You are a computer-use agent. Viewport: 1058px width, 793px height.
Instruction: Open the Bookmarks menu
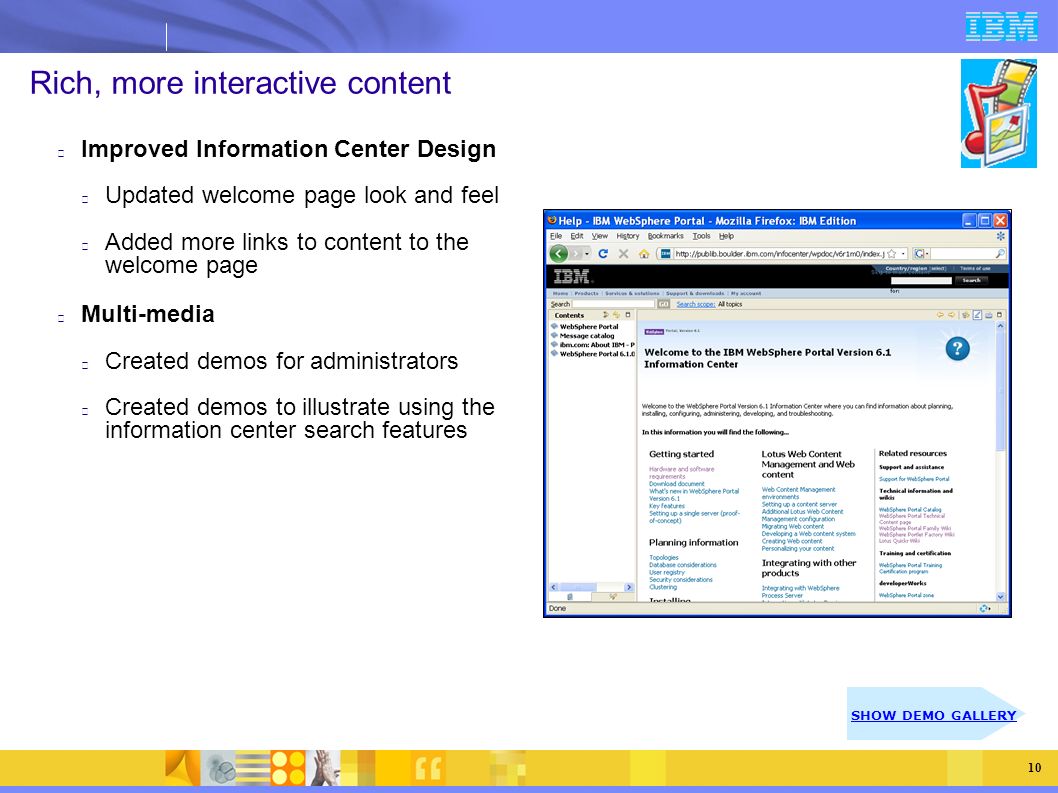point(665,236)
